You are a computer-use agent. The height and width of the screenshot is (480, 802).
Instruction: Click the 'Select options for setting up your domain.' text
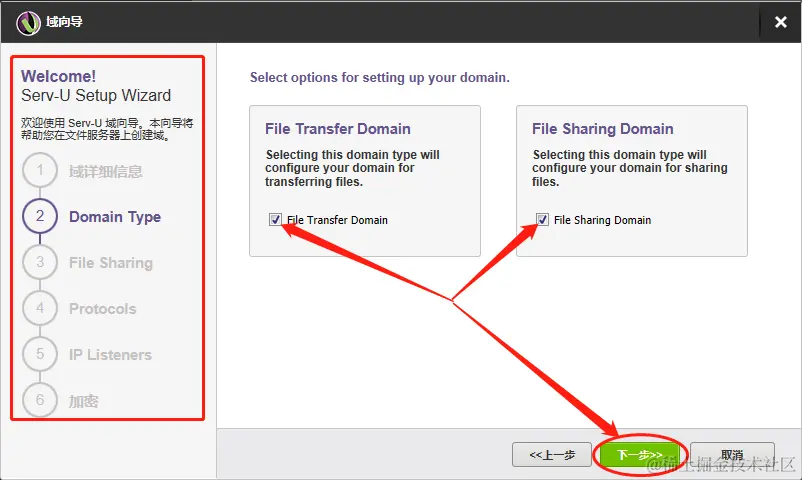(380, 78)
